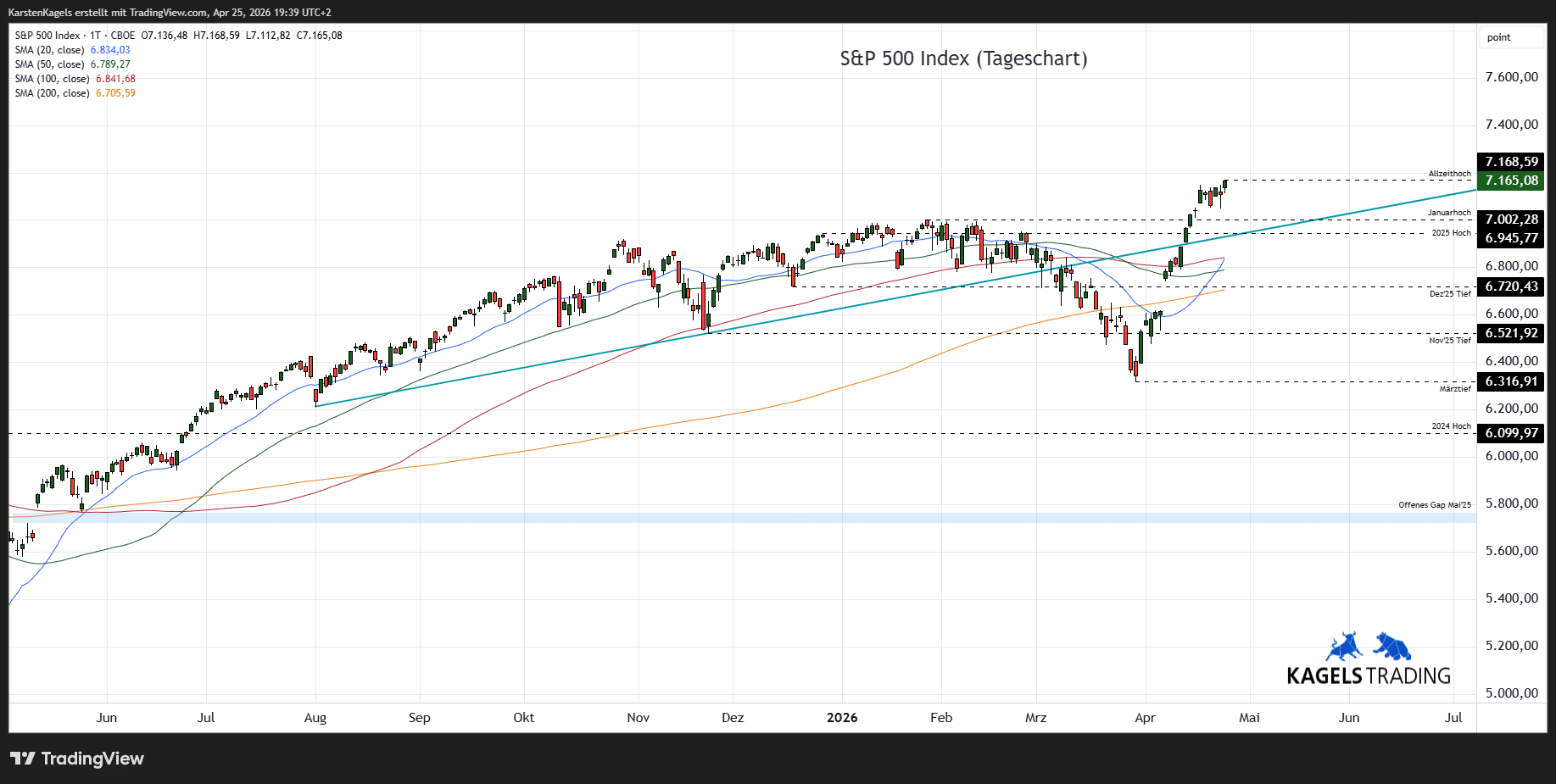Select the S&P 500 Index legend title
Screen dimensions: 1556x784
(x=47, y=36)
